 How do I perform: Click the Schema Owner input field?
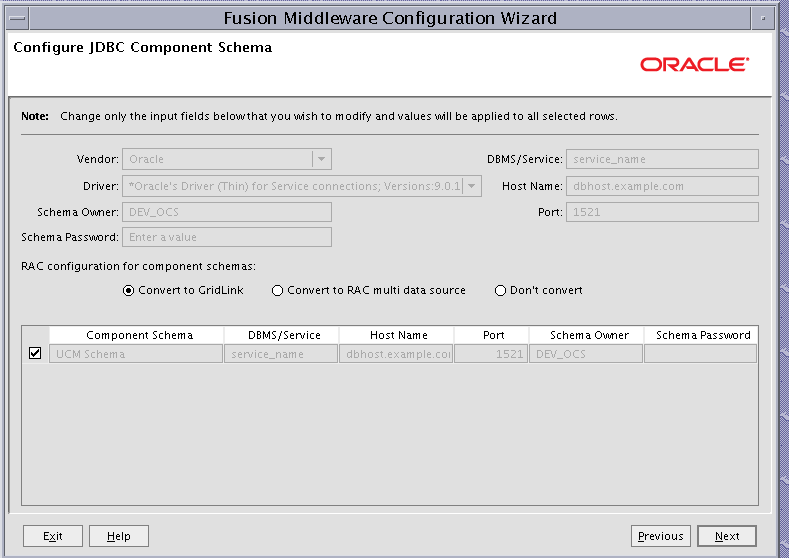[227, 212]
